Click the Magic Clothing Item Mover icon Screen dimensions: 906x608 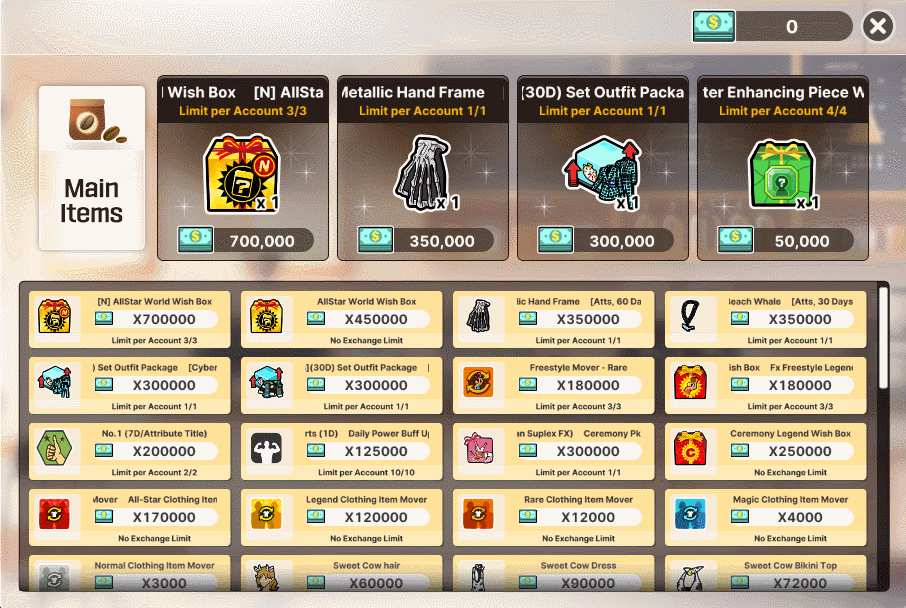point(690,514)
